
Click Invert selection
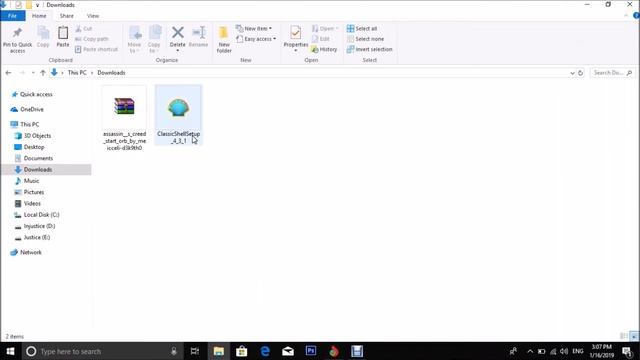(369, 49)
